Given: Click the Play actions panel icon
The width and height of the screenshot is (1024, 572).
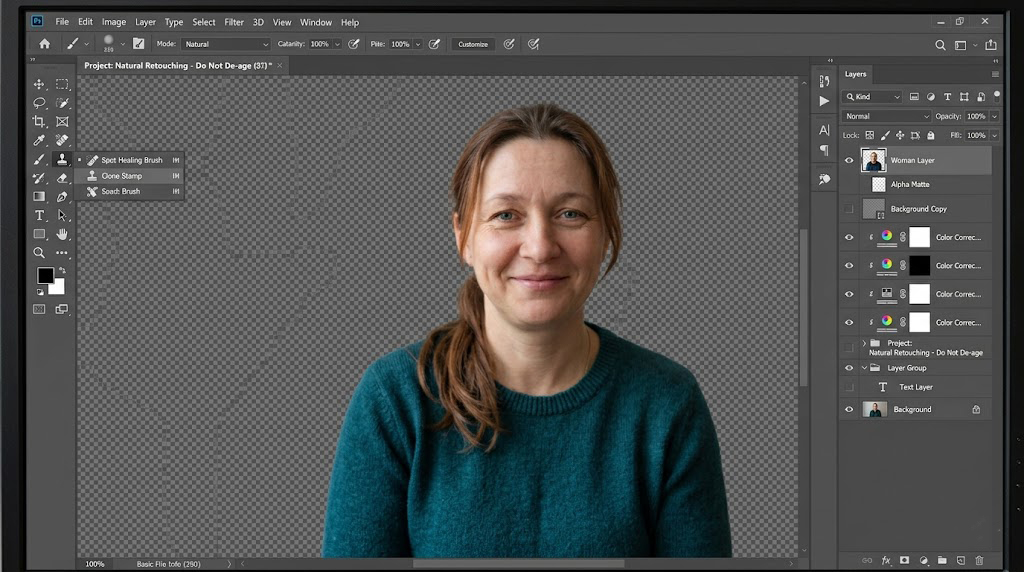Looking at the screenshot, I should tap(824, 101).
